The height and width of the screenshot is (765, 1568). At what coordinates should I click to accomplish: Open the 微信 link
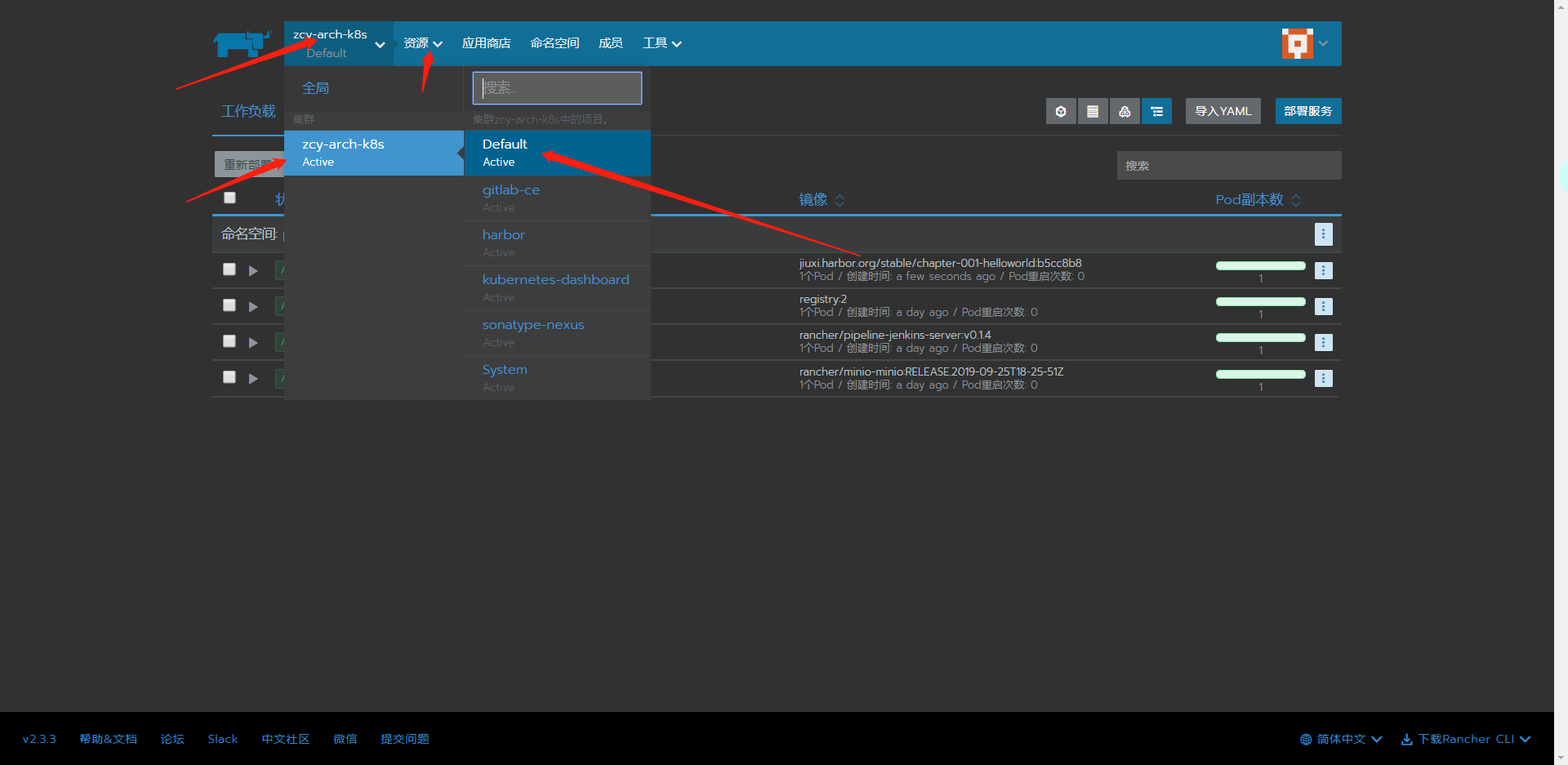click(x=345, y=739)
